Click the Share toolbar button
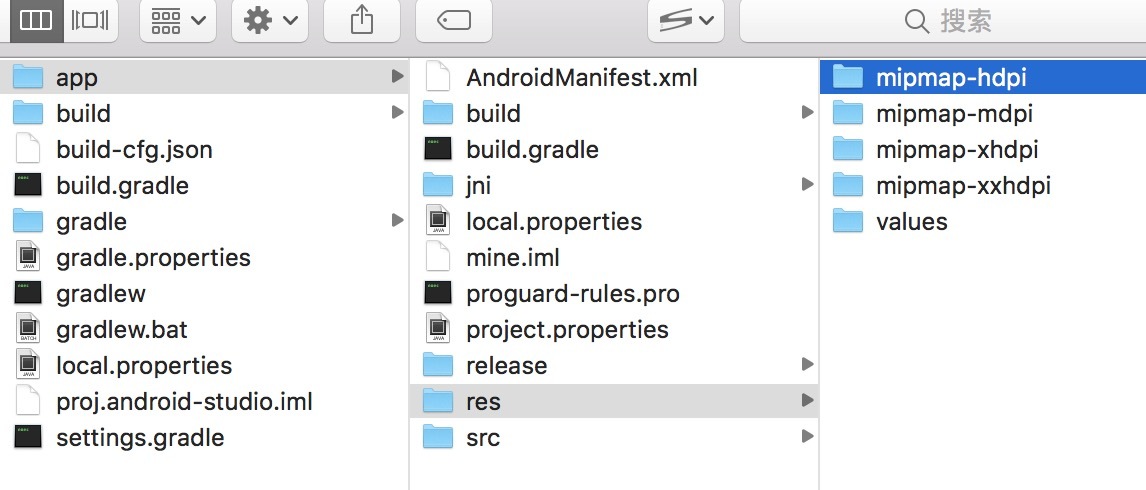Image resolution: width=1146 pixels, height=490 pixels. 362,21
